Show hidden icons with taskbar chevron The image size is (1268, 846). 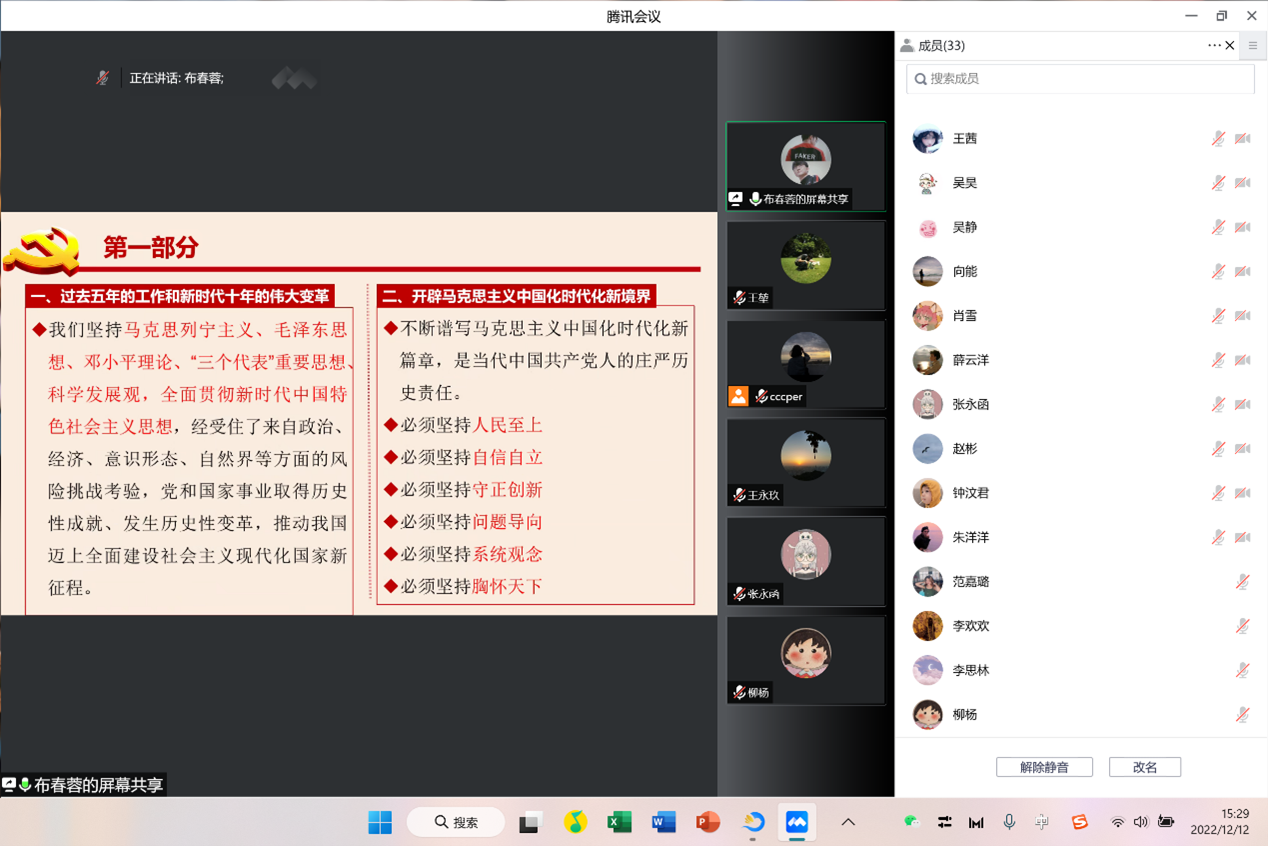tap(848, 822)
